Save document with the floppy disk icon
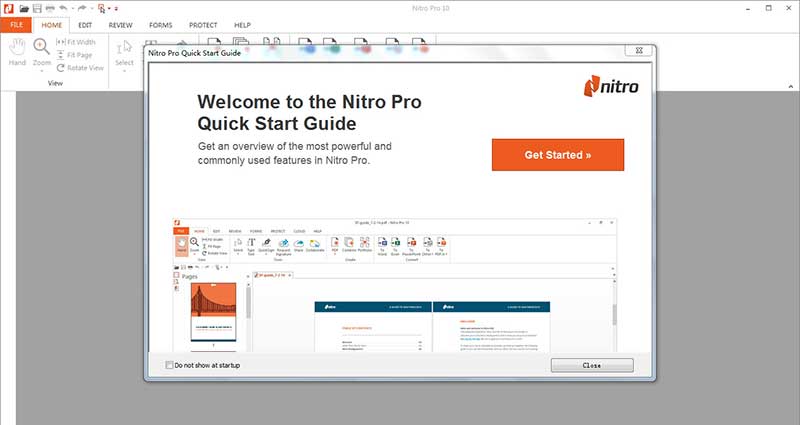The height and width of the screenshot is (425, 800). [37, 9]
